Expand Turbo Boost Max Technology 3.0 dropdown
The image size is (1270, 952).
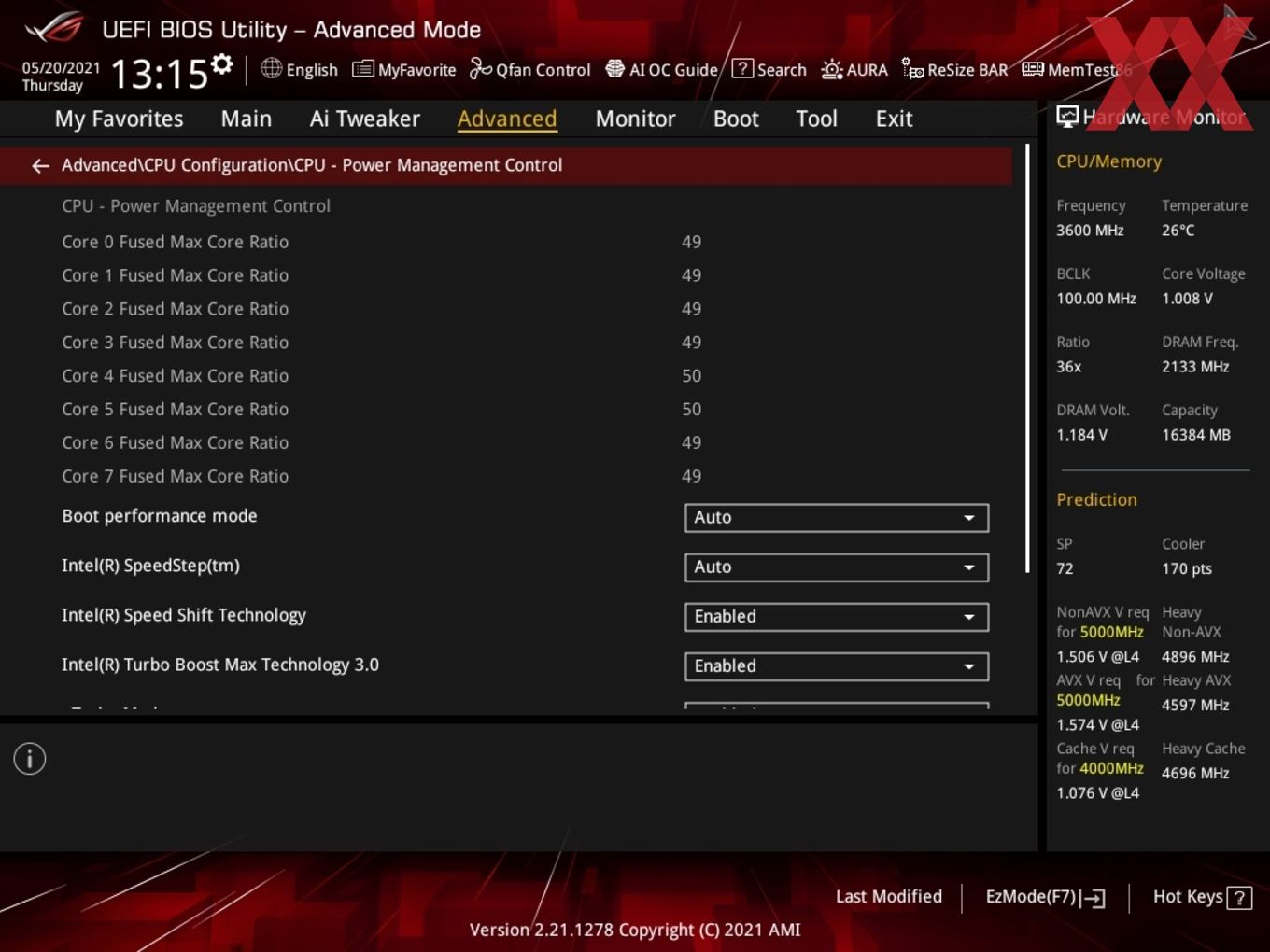837,666
